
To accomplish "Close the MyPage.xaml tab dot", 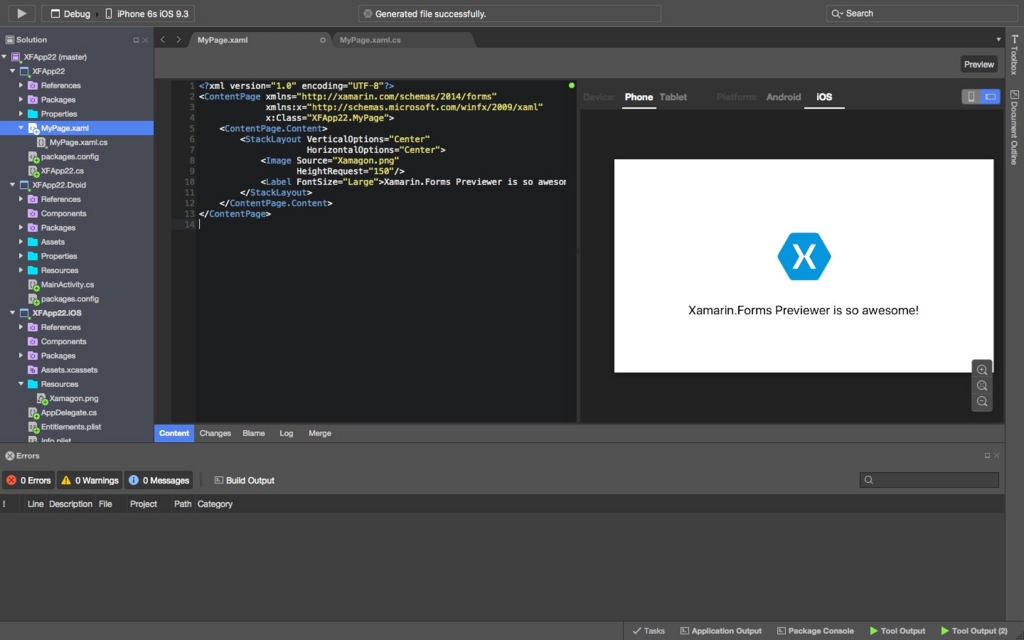I will coord(323,40).
